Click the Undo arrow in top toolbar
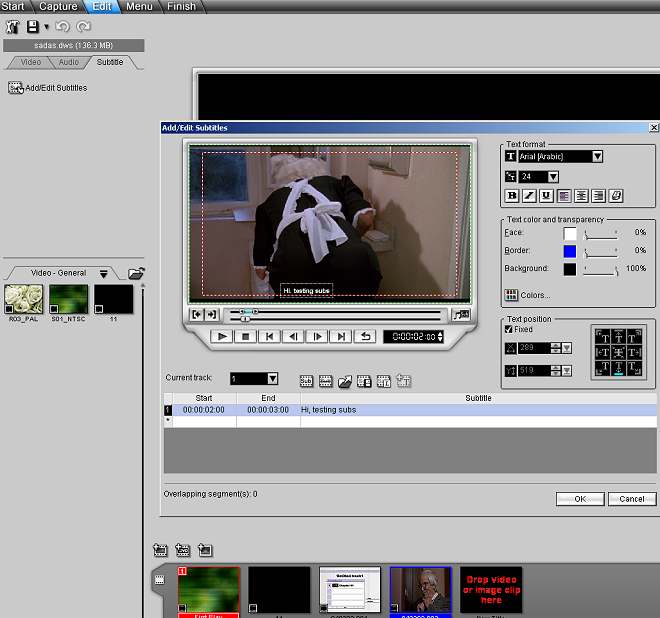 point(62,27)
